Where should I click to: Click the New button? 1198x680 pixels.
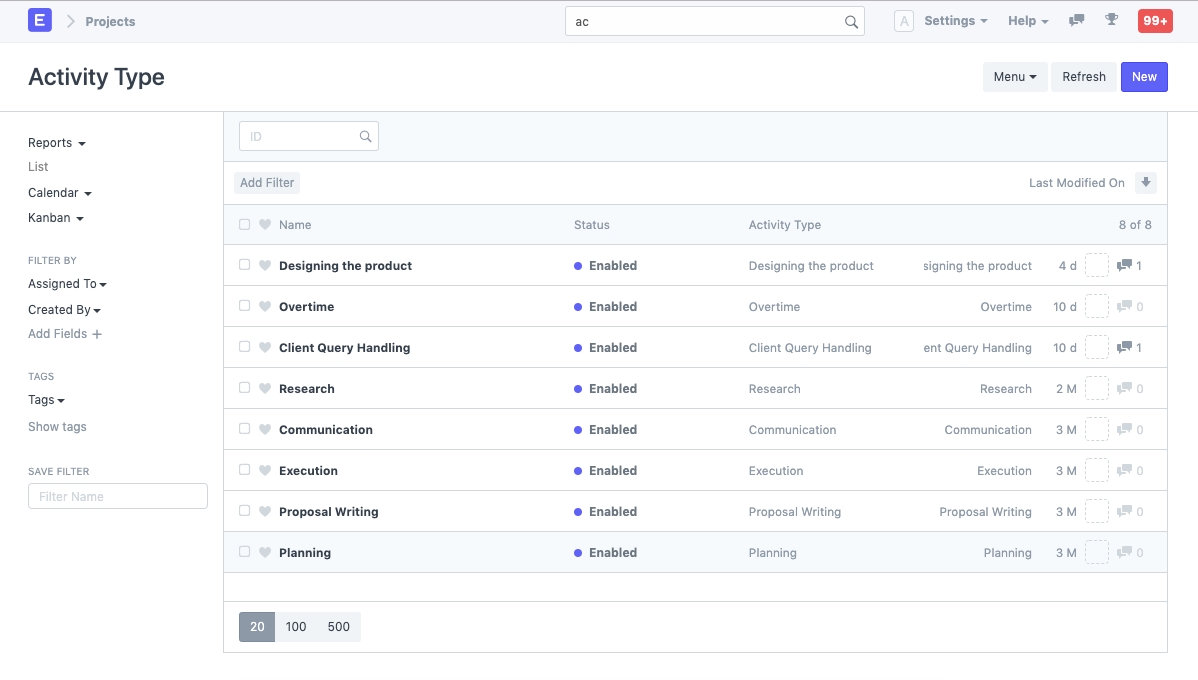click(1144, 77)
